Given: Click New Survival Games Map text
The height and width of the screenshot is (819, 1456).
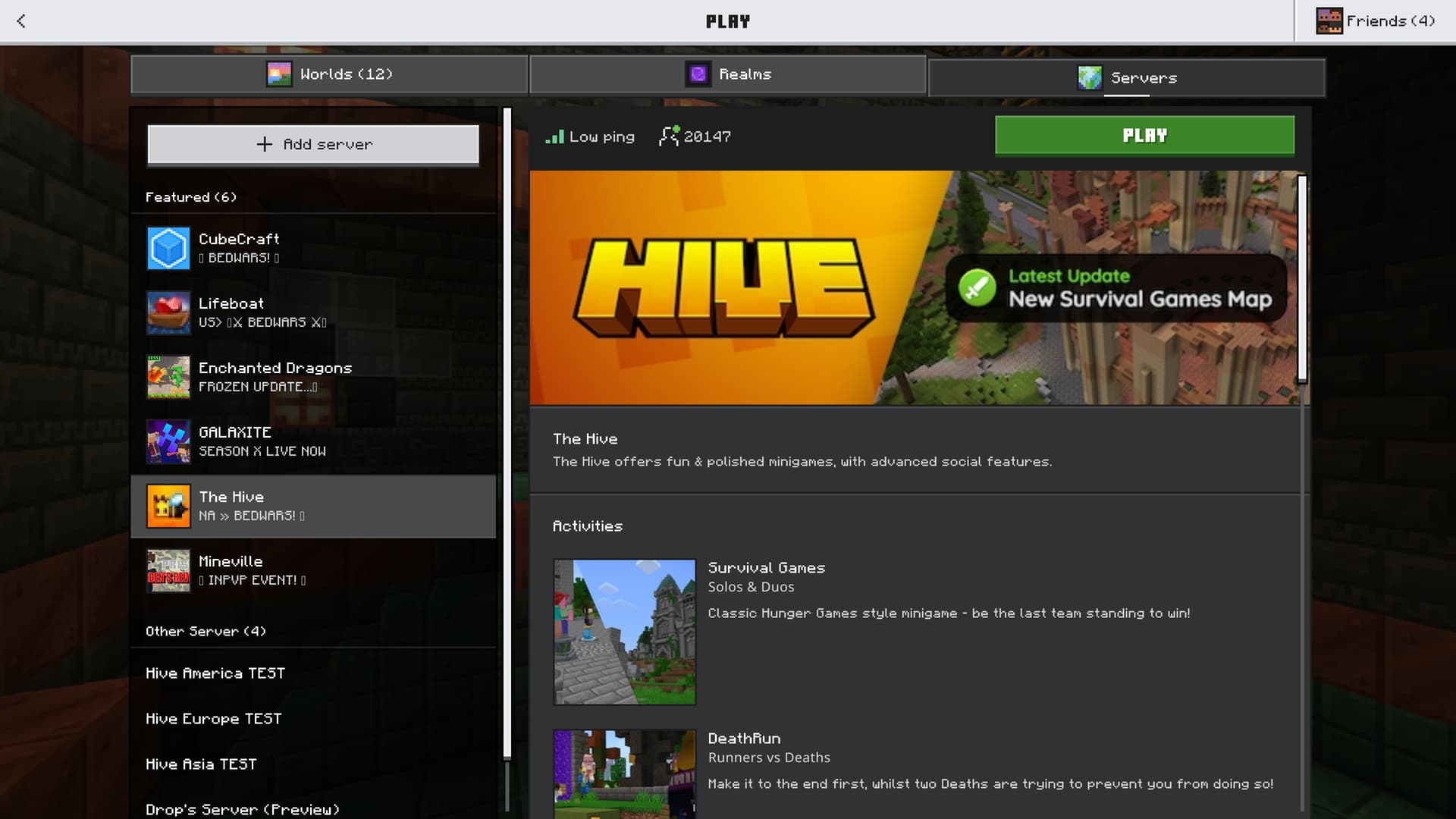Looking at the screenshot, I should 1140,299.
